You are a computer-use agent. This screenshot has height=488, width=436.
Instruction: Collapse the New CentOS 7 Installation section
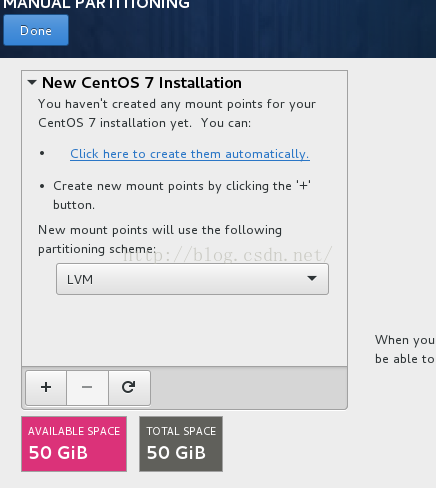click(32, 82)
